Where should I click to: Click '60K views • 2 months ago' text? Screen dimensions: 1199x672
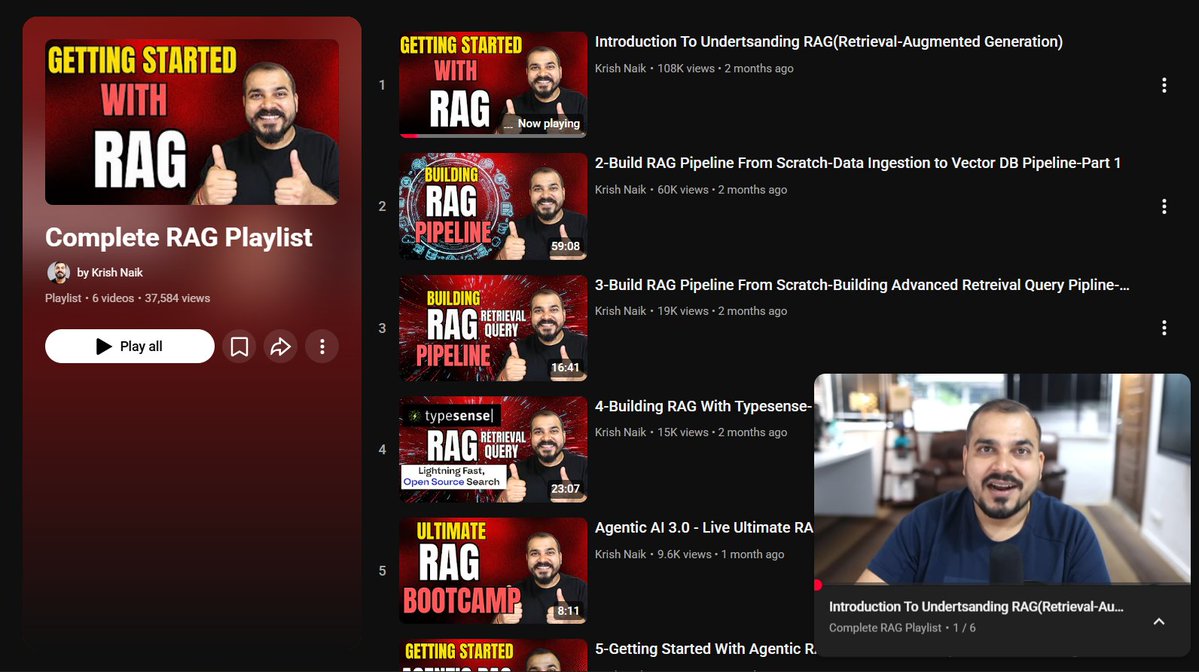click(723, 190)
